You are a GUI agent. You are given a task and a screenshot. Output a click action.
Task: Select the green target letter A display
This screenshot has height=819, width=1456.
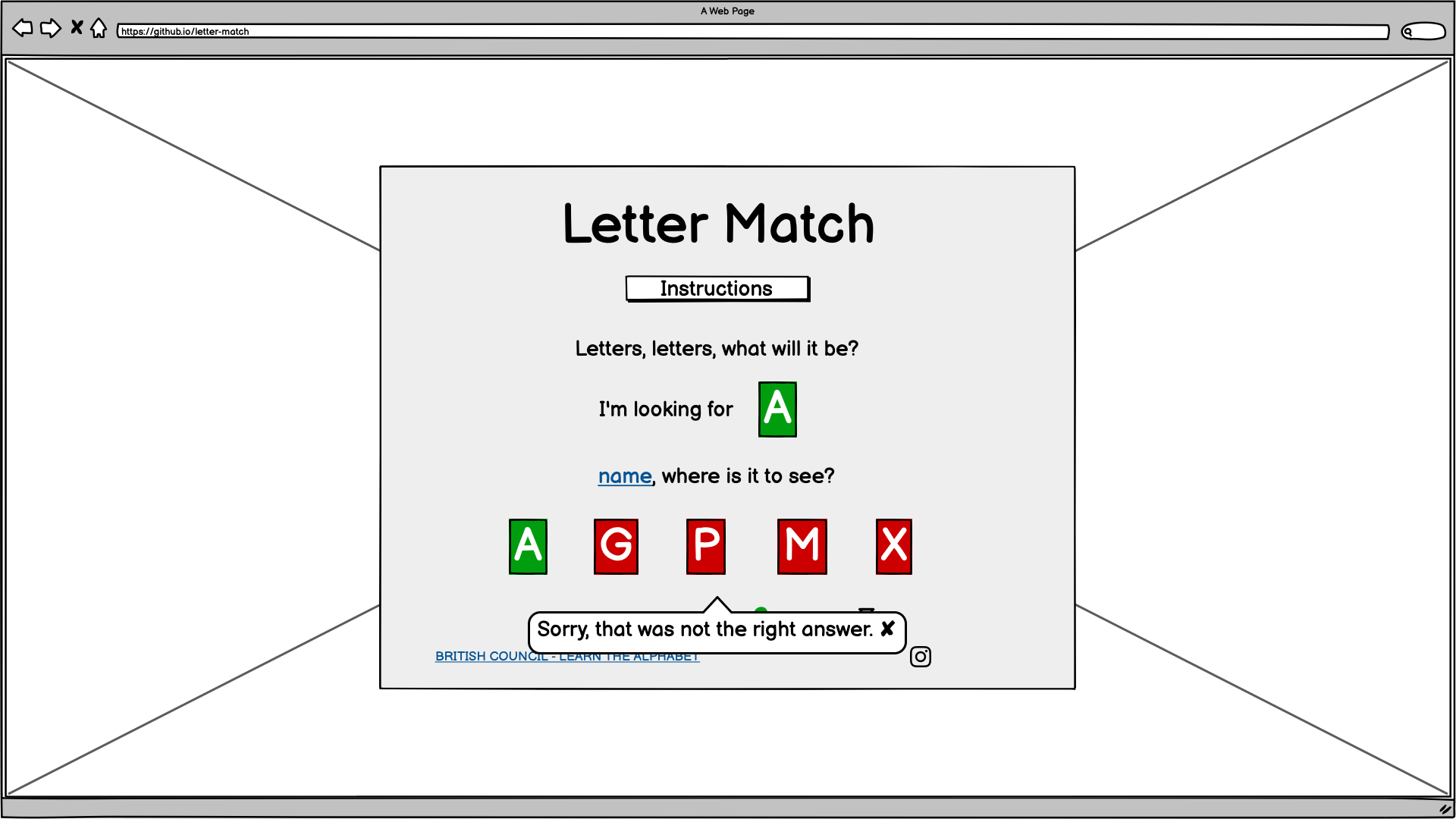coord(778,408)
